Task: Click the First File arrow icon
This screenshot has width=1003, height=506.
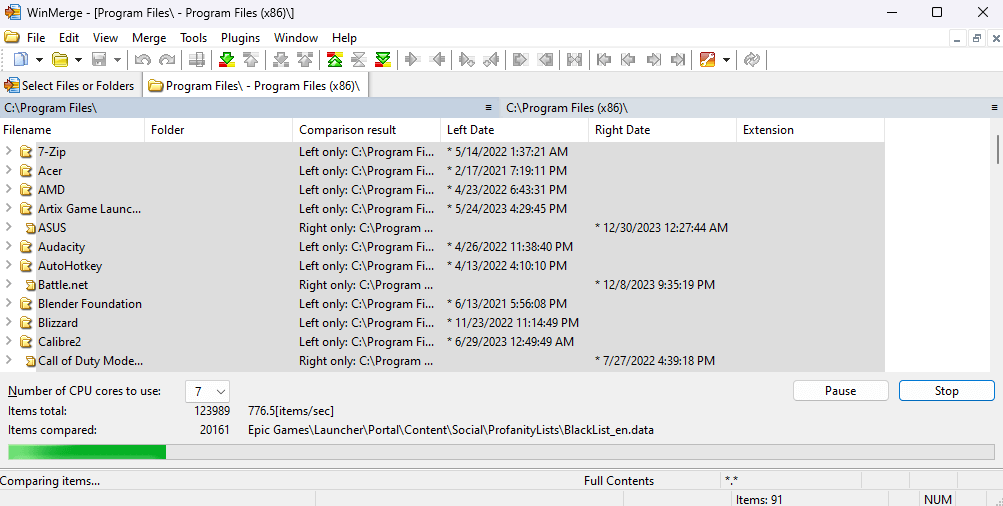Action: [x=604, y=60]
